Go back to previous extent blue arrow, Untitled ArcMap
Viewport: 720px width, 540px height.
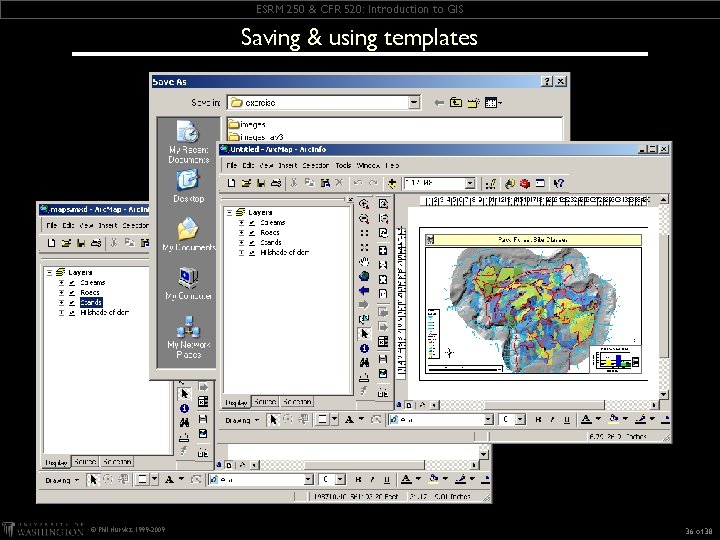pos(364,290)
